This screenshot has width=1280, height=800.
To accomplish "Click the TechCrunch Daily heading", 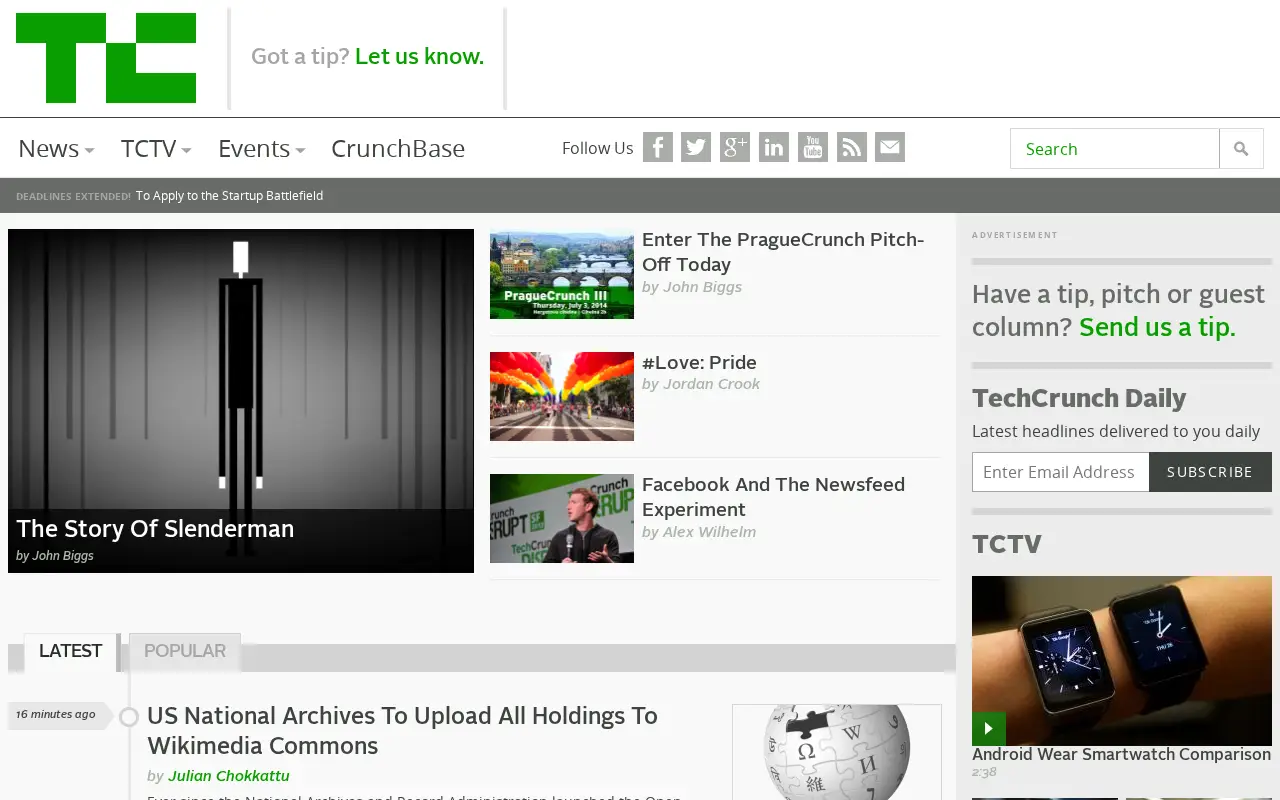I will coord(1079,398).
